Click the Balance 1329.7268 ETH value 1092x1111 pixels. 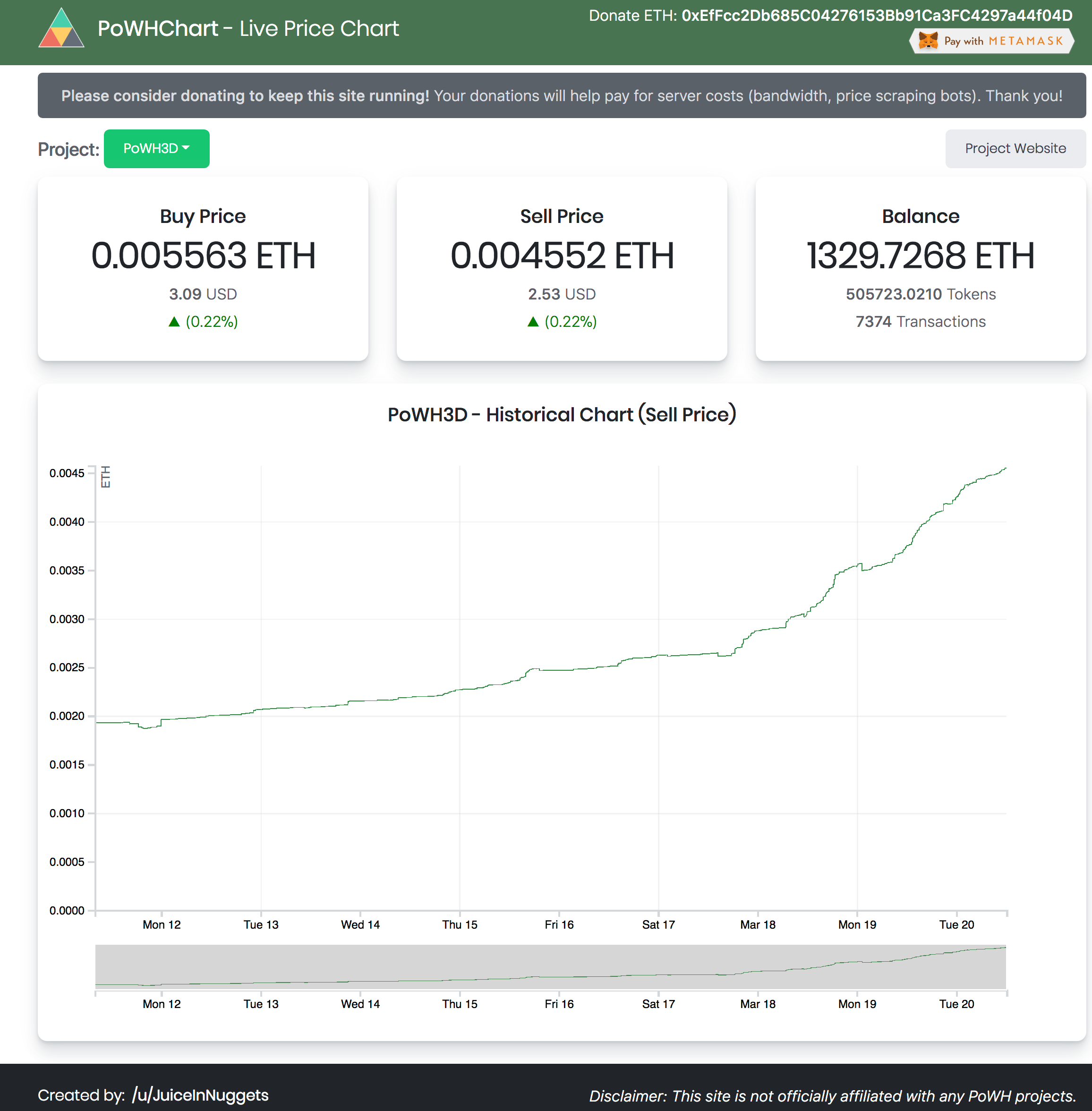pos(921,255)
